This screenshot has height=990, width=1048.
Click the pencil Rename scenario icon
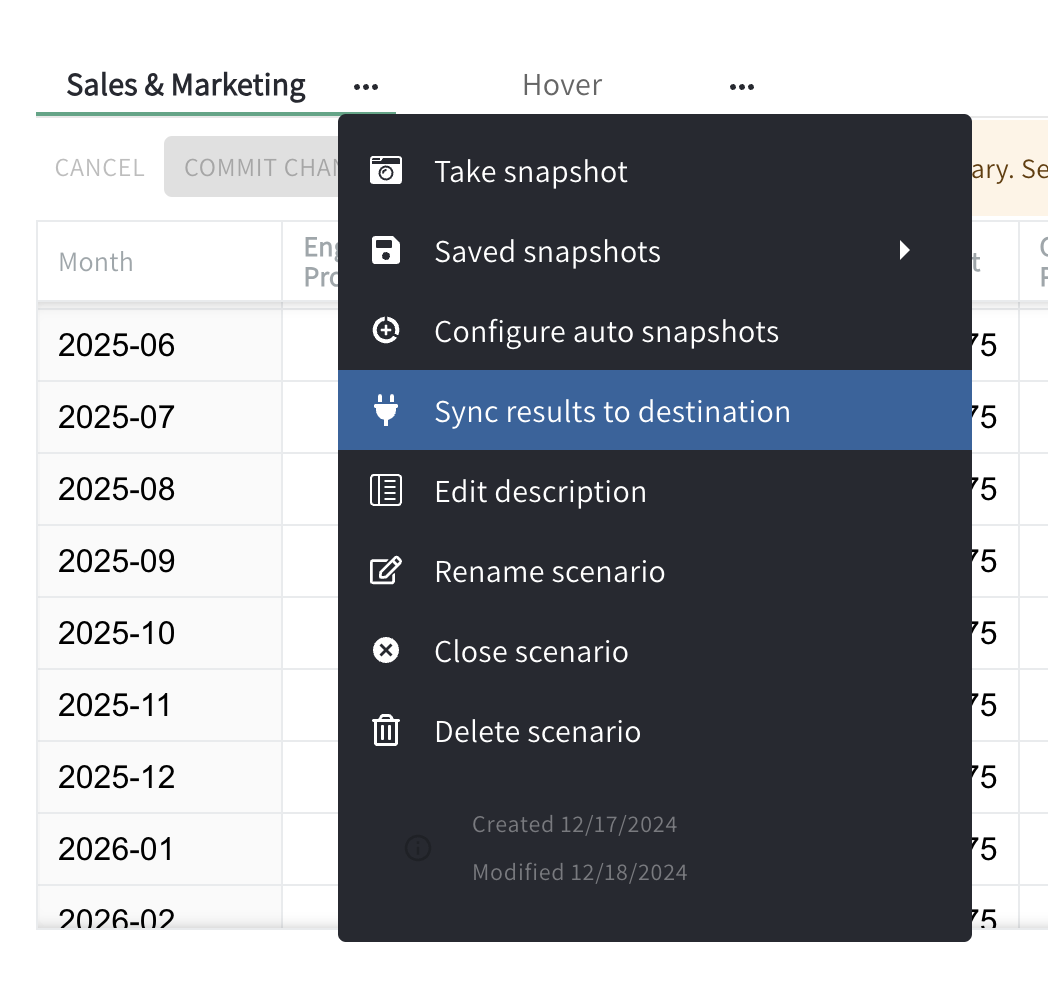coord(386,570)
